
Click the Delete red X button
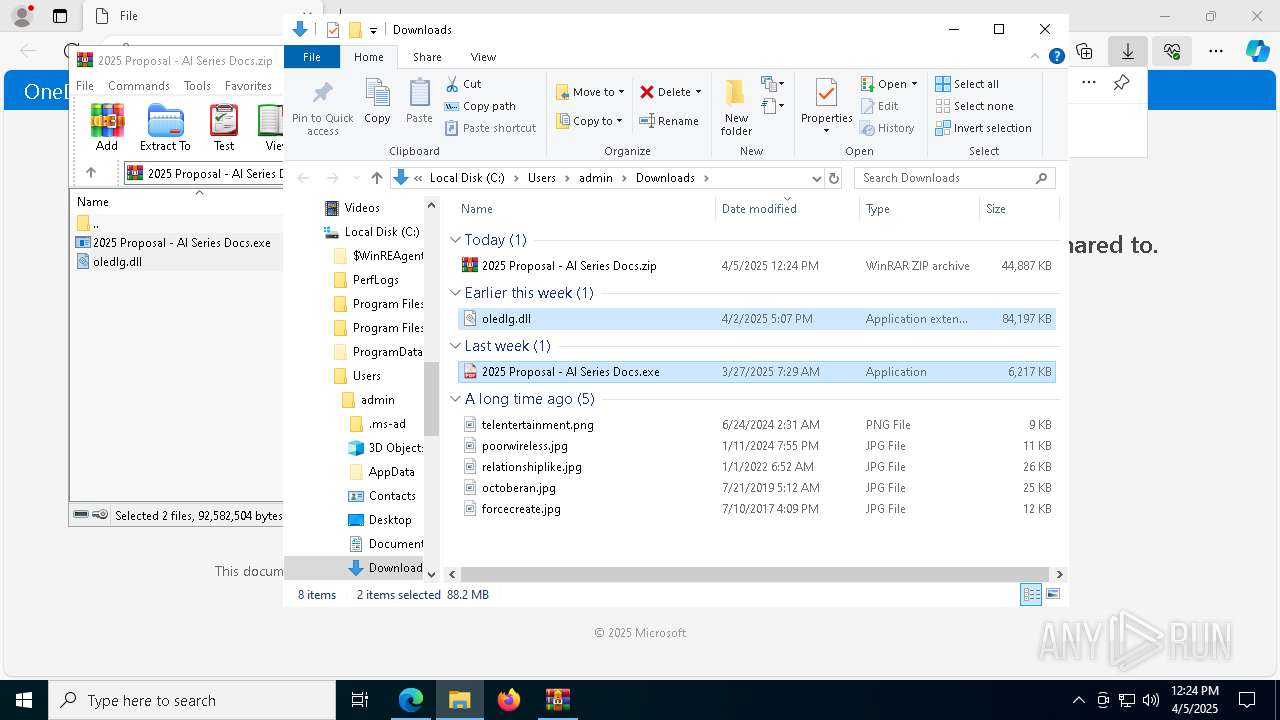[x=665, y=92]
